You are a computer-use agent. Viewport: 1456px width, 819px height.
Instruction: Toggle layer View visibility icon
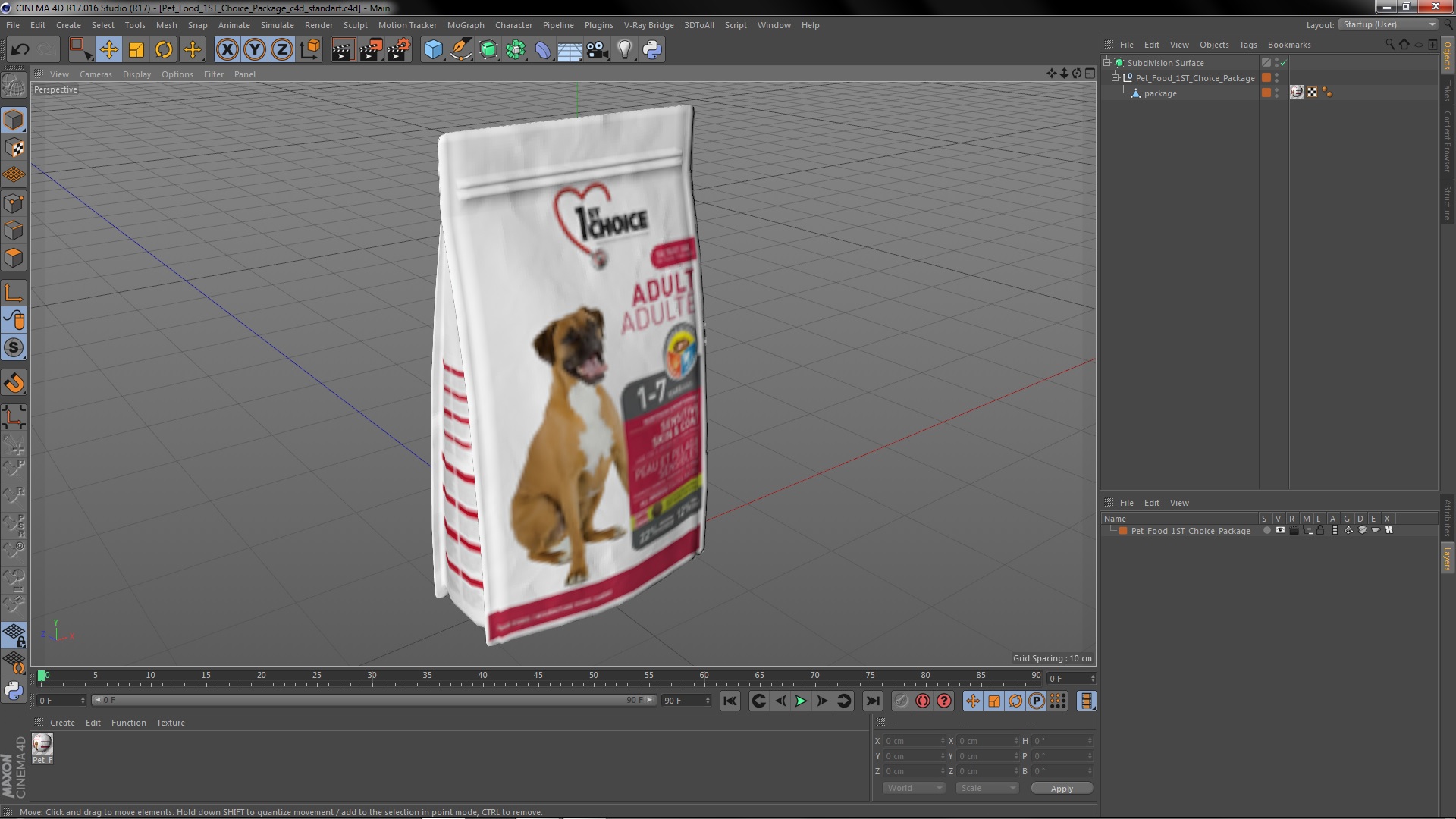pyautogui.click(x=1280, y=531)
